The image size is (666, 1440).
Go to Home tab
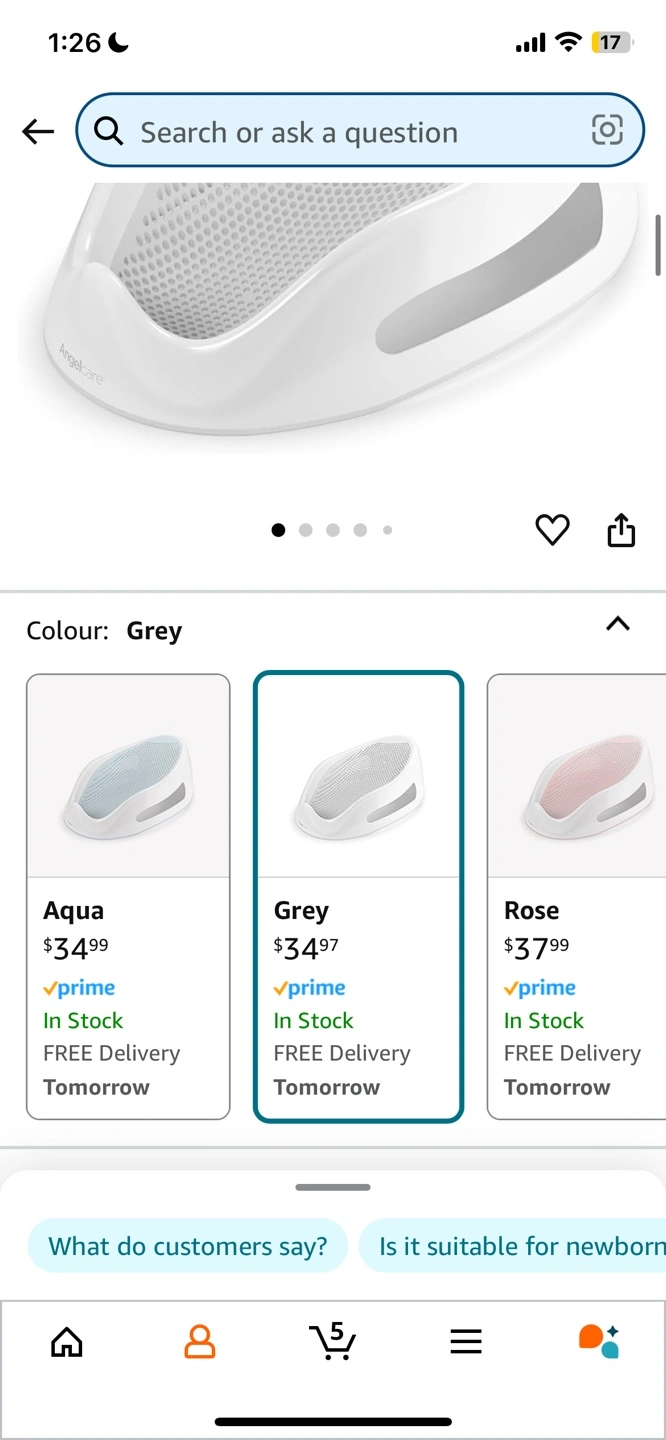[67, 1342]
